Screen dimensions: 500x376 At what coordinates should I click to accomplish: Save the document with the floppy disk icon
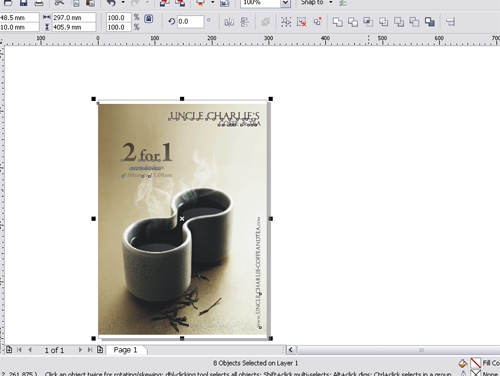23,3
